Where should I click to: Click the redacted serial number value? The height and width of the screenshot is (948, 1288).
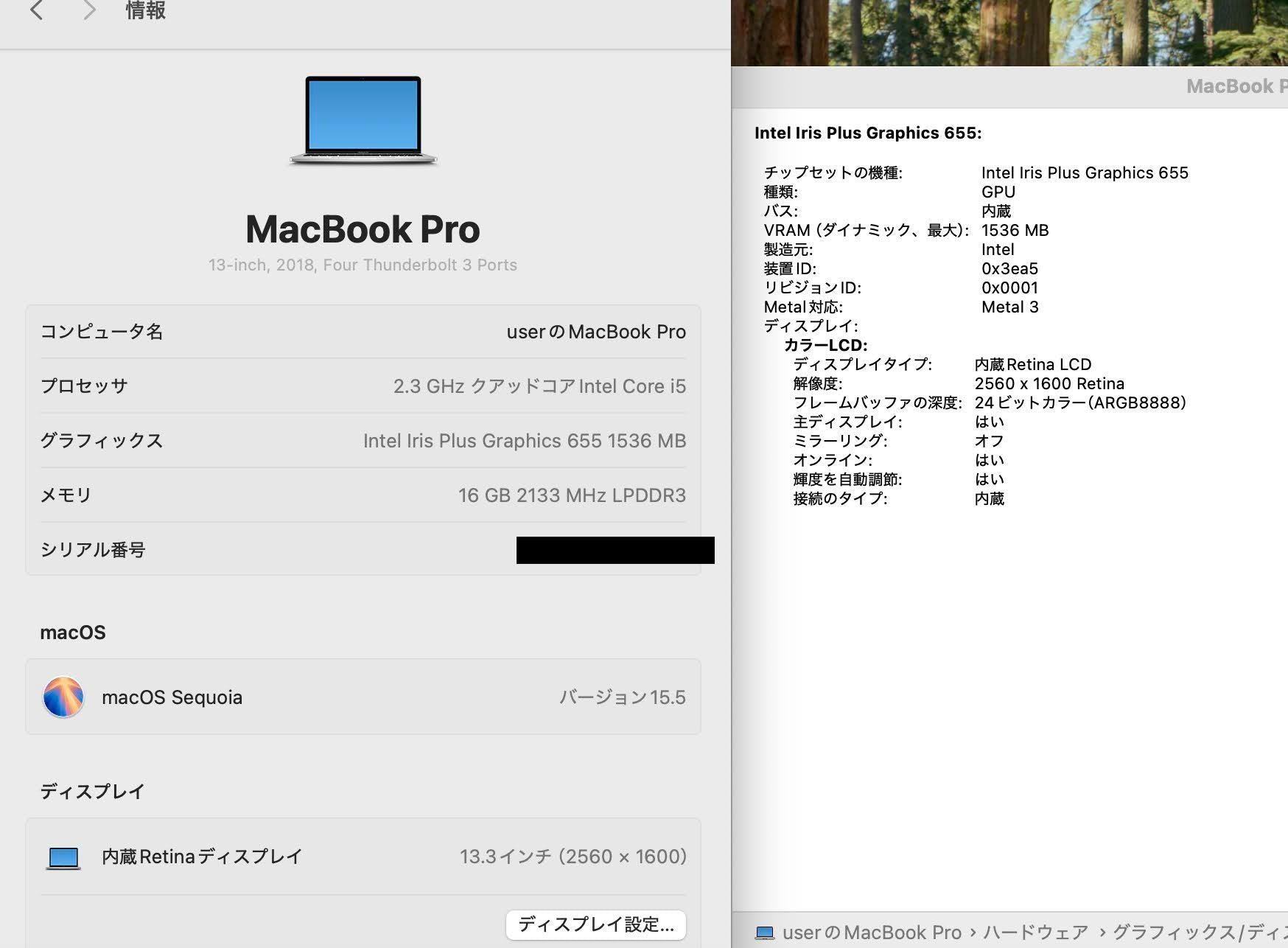point(615,550)
